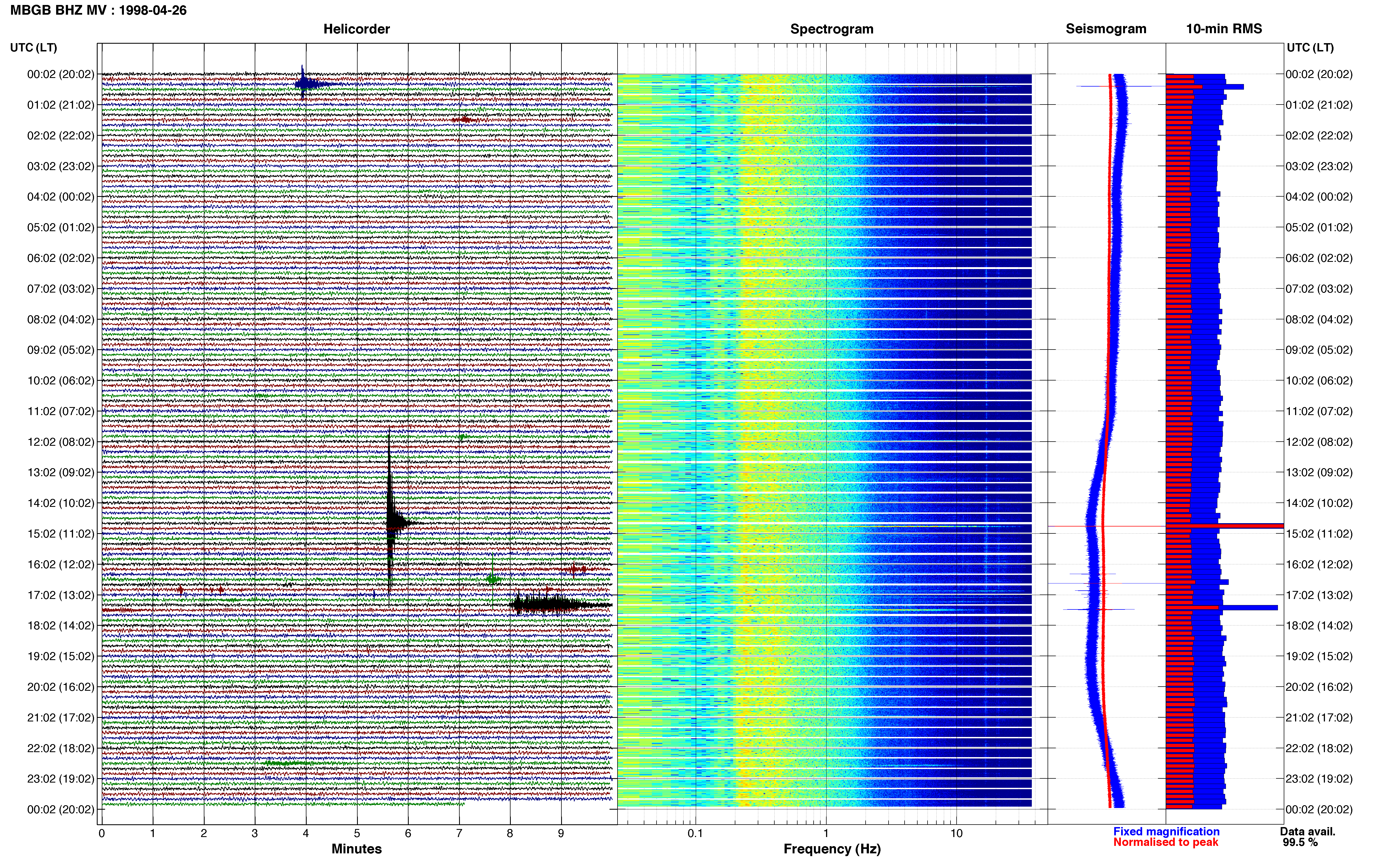Click frequency tick label 0.1
The height and width of the screenshot is (868, 1388).
695,833
